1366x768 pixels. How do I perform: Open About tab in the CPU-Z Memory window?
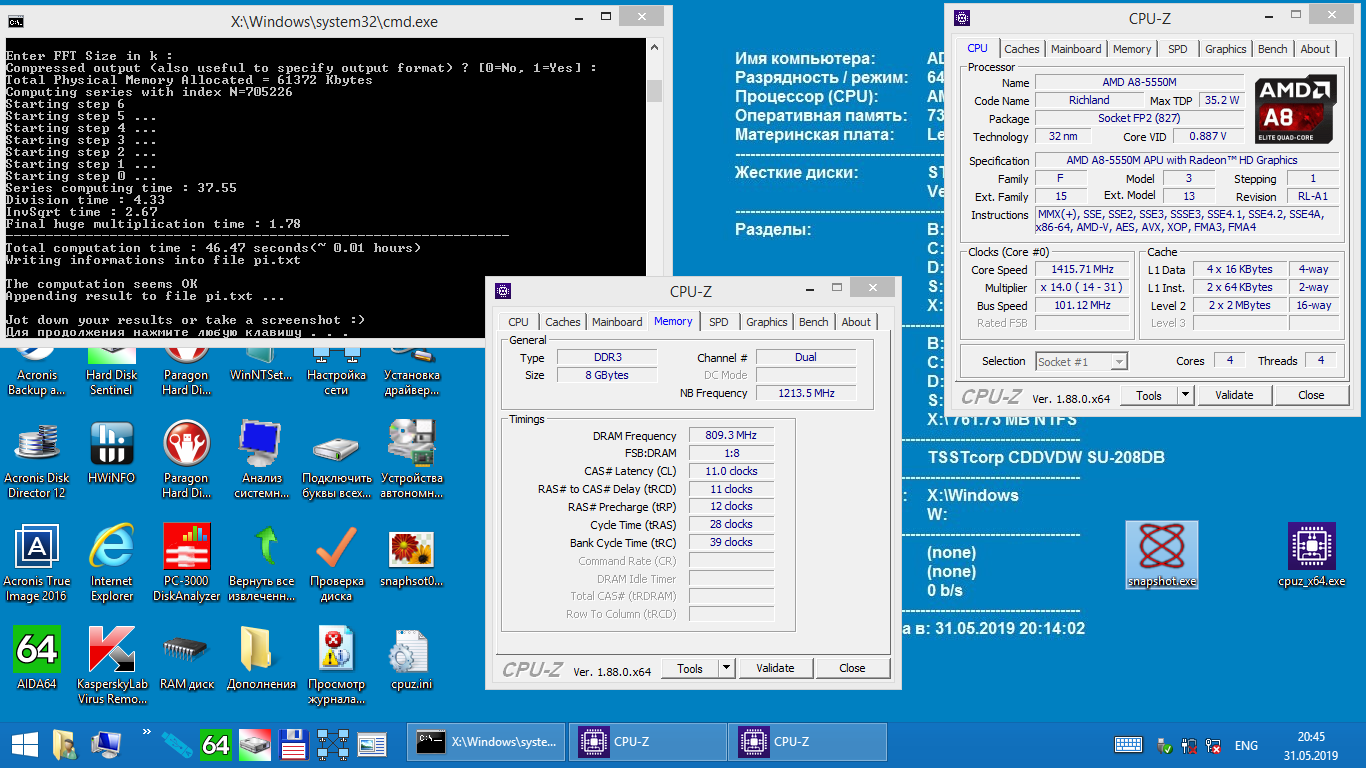tap(856, 322)
